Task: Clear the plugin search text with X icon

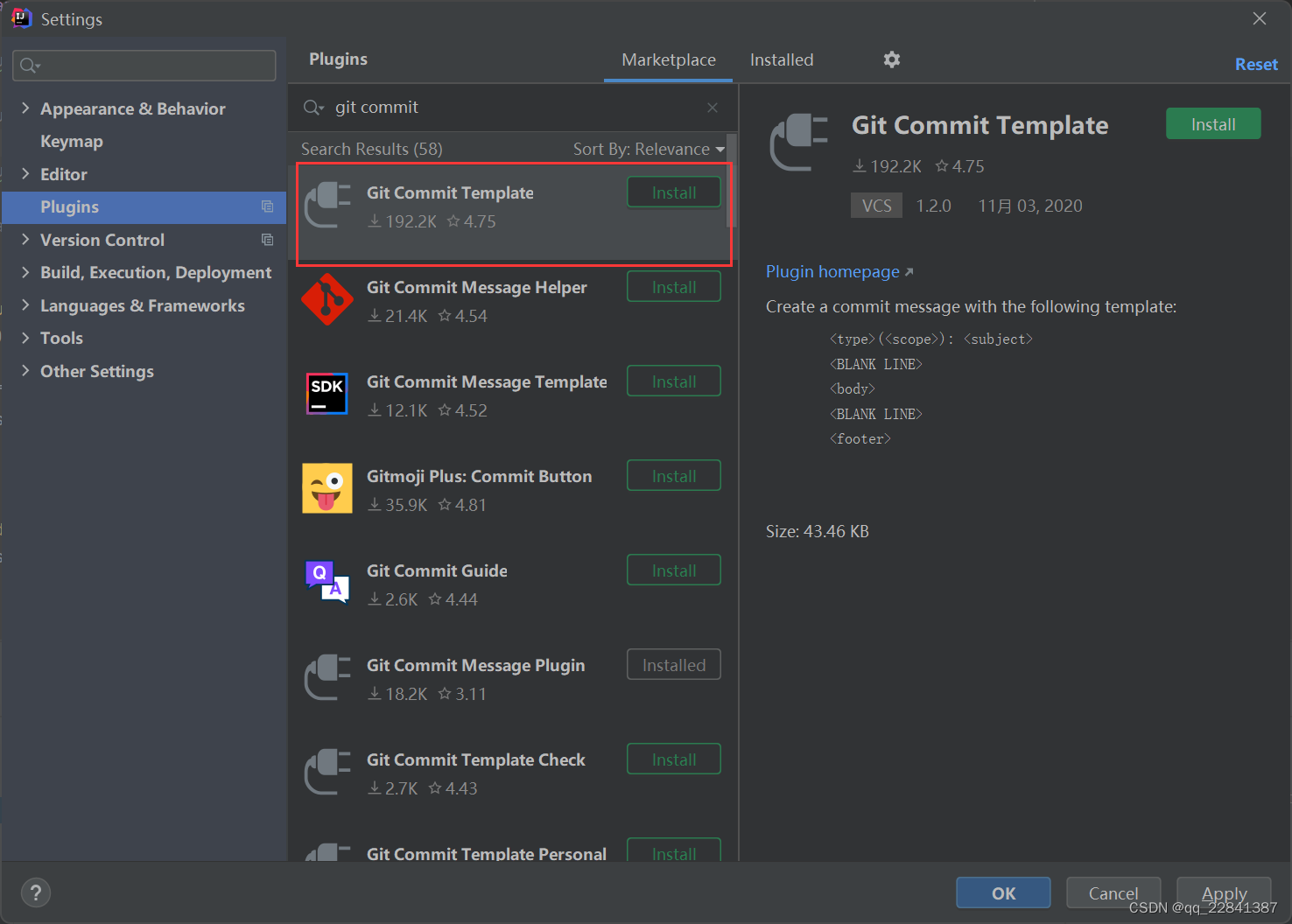Action: [713, 108]
